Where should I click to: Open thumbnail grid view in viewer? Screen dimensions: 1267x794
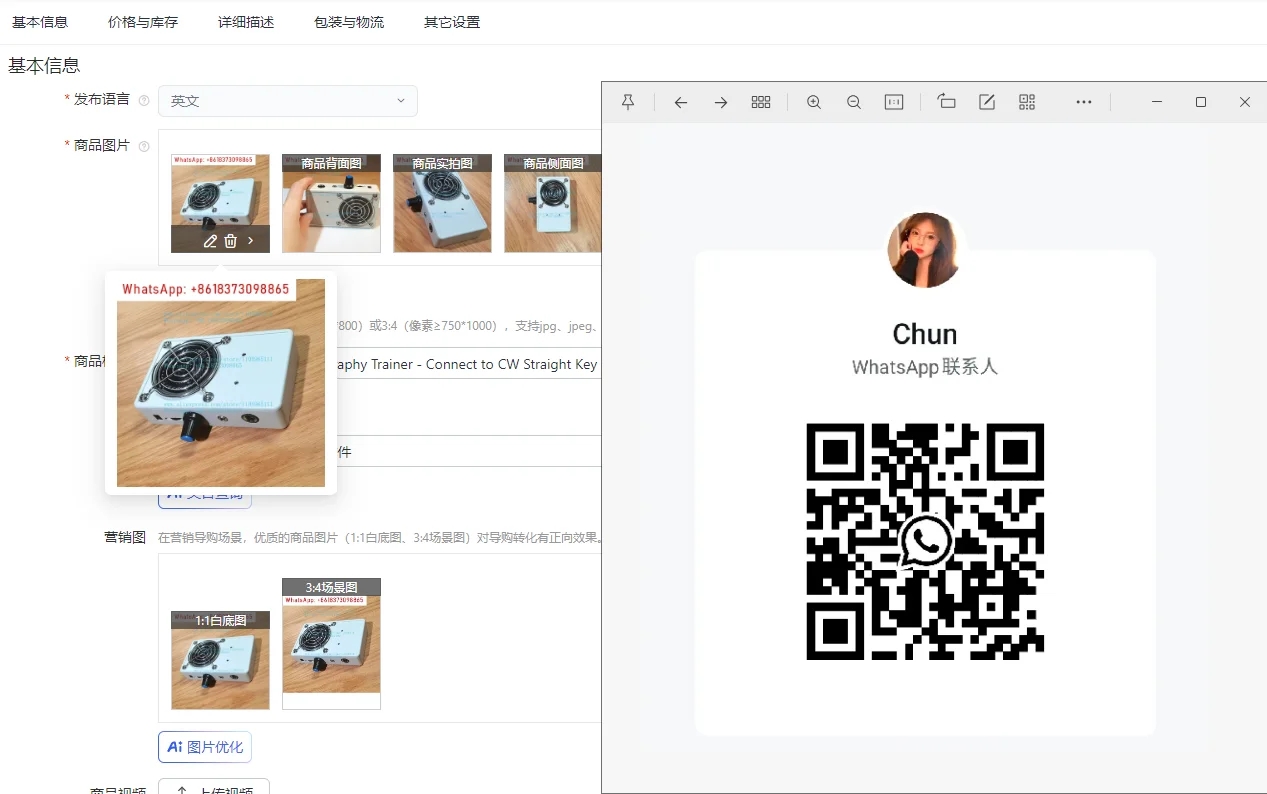[x=761, y=102]
